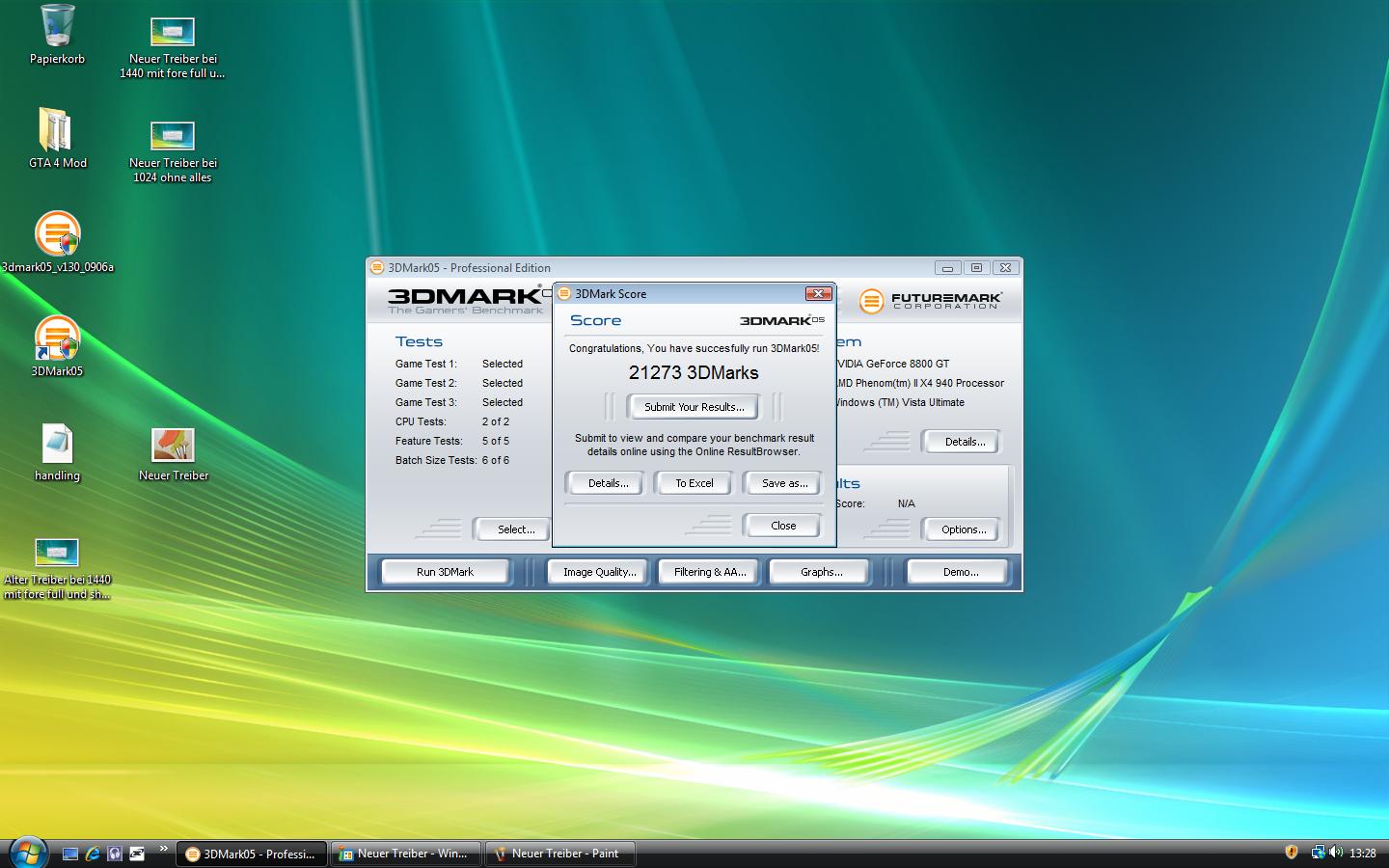Click Batch Size Tests 6 of 6 row
The image size is (1389, 868).
[x=452, y=460]
